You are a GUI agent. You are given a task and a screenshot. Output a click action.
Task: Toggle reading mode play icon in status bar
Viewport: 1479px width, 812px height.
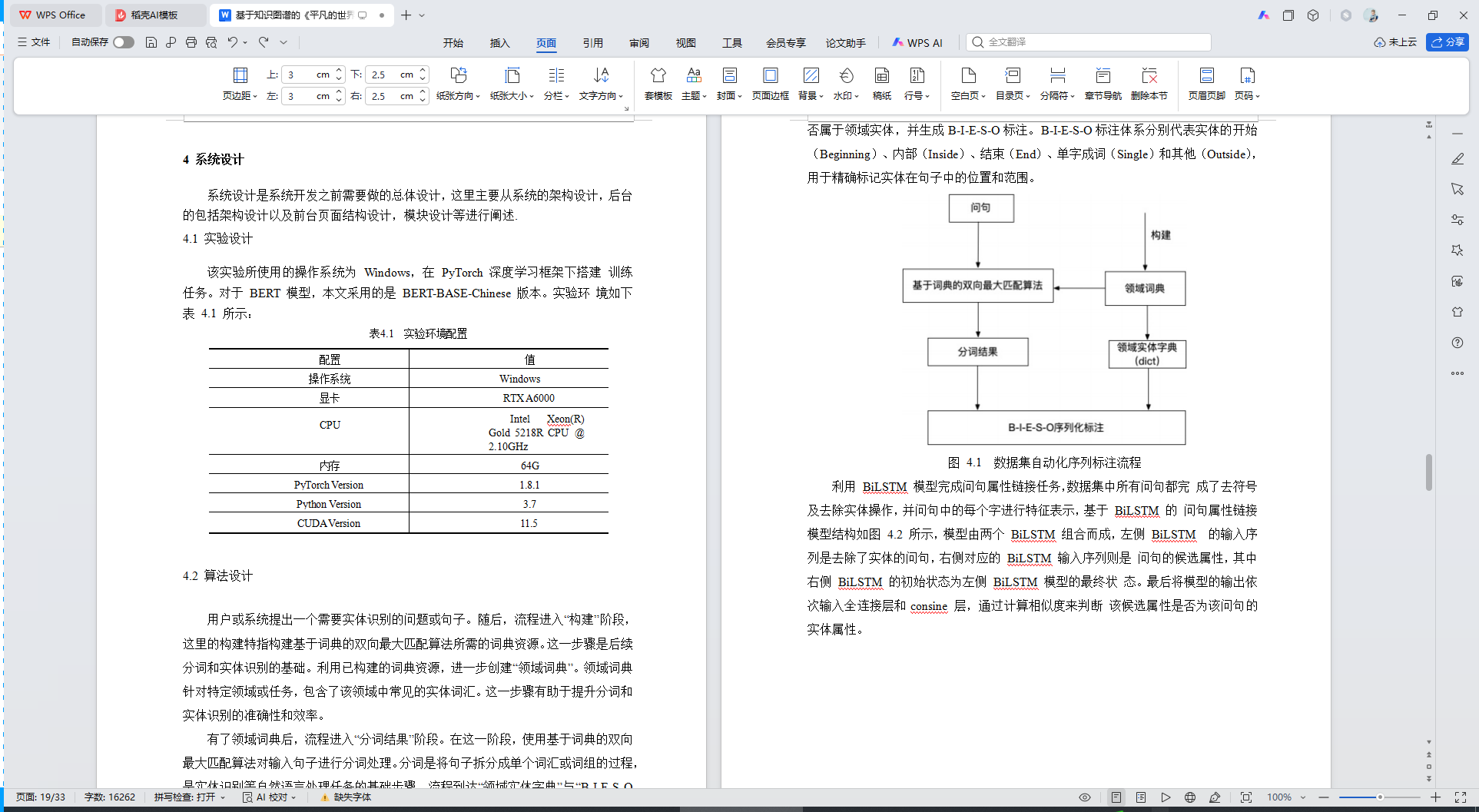coord(1166,797)
